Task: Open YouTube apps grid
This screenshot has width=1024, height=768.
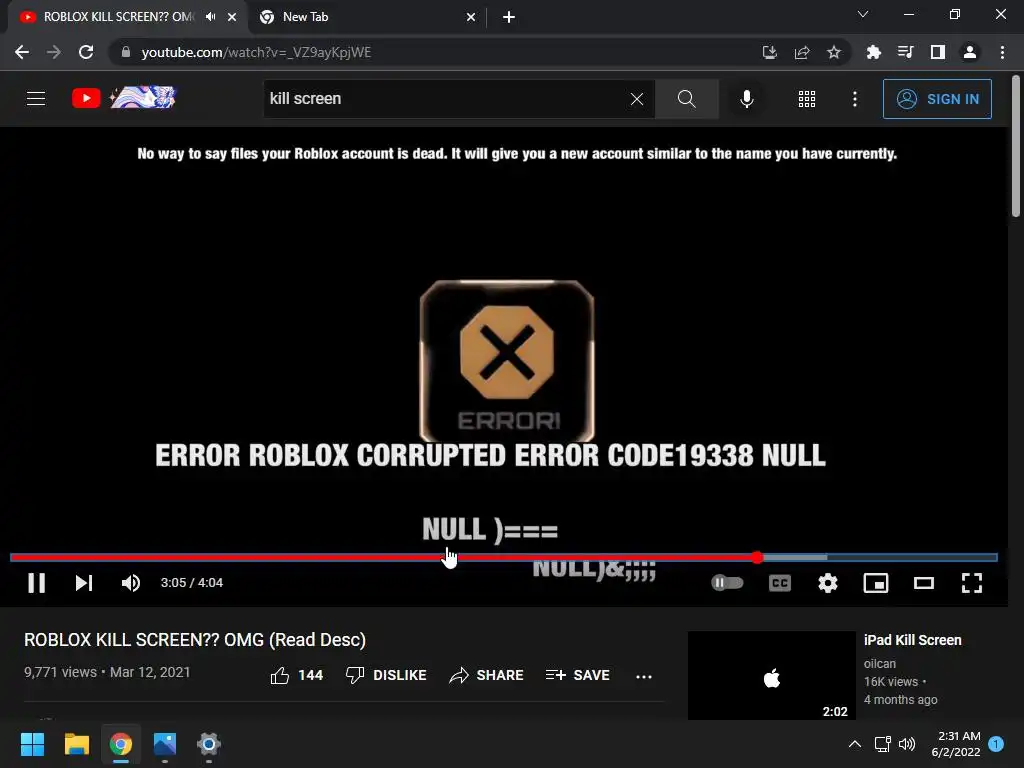Action: click(807, 99)
